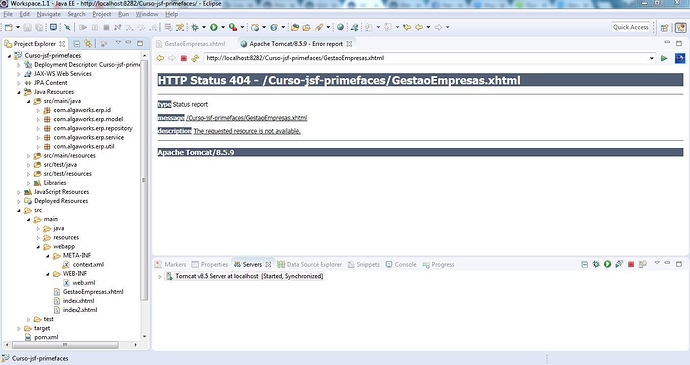This screenshot has width=690, height=365.
Task: Open the Navigate menu
Action: (x=49, y=14)
